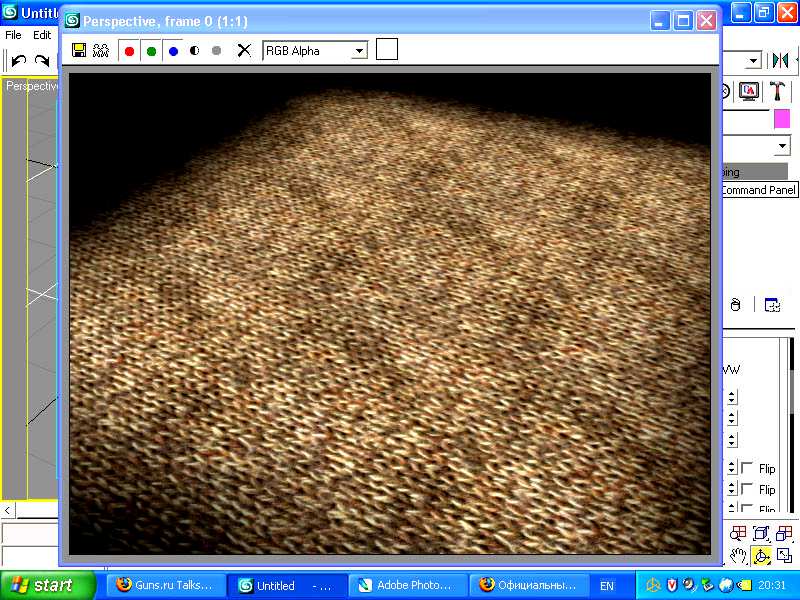Open the Edit menu
Viewport: 800px width, 600px height.
(42, 35)
